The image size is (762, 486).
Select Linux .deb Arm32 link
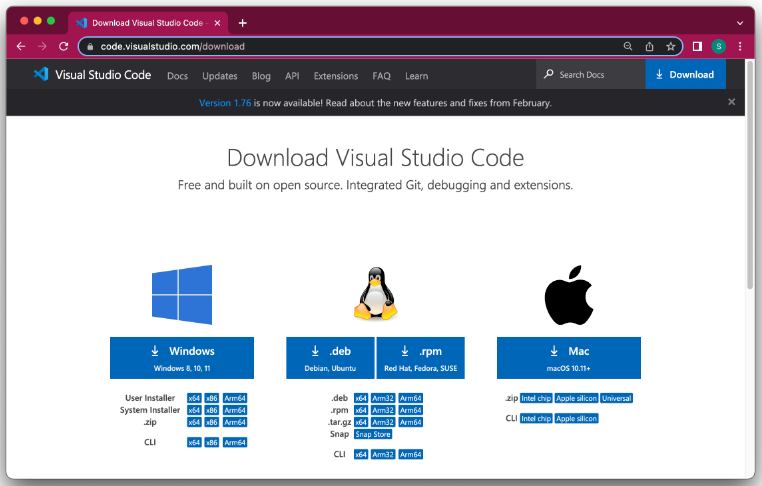[383, 398]
